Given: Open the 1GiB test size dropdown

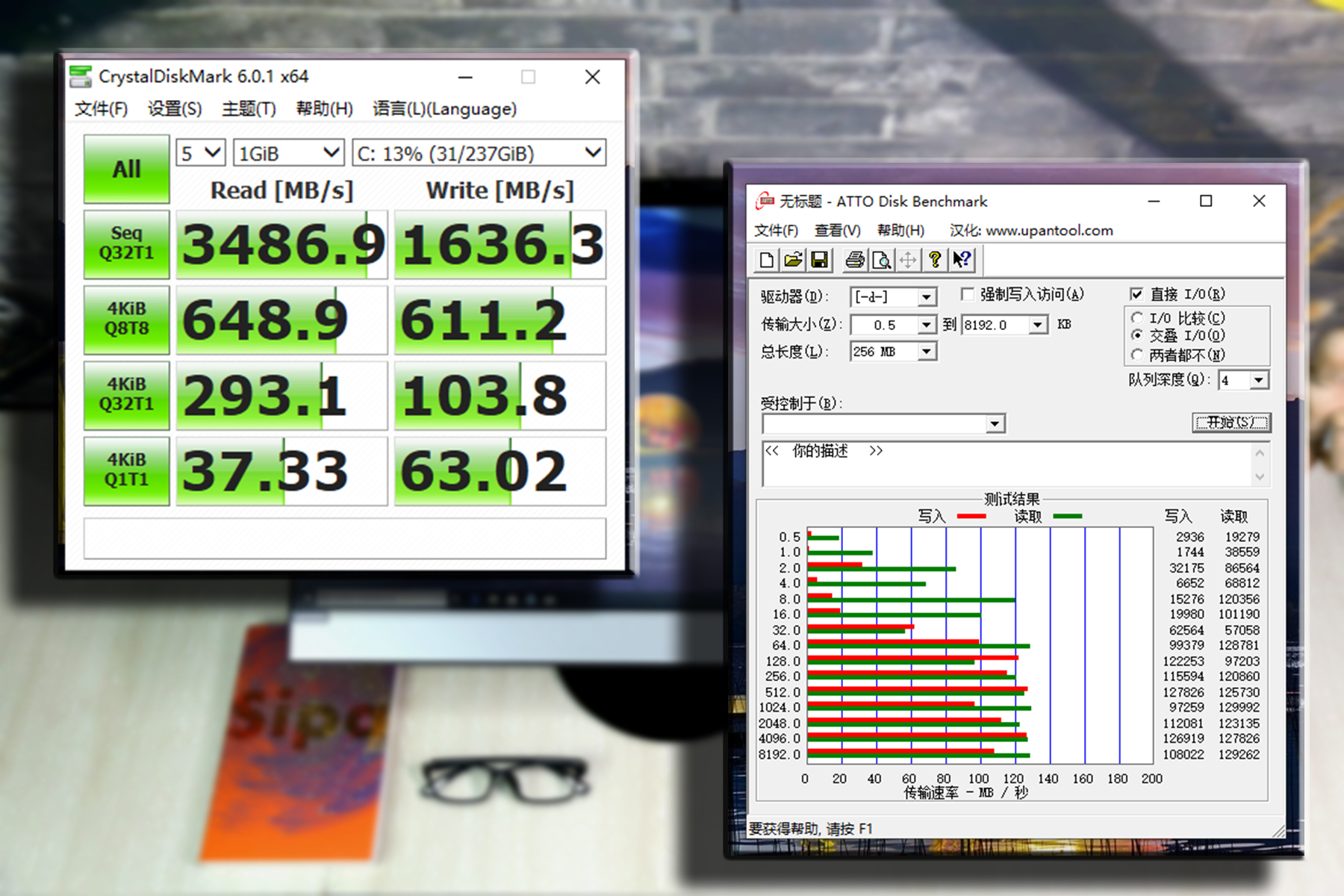Looking at the screenshot, I should 288,152.
